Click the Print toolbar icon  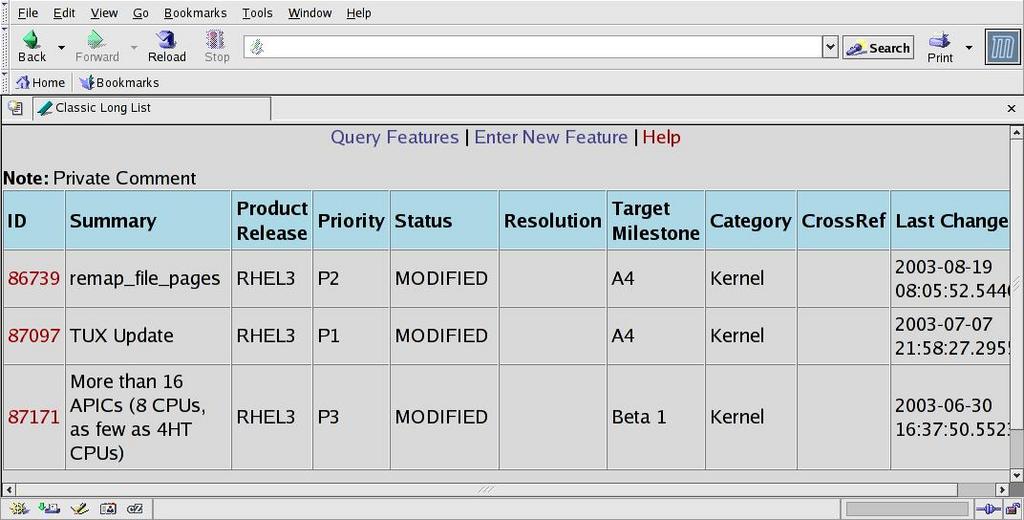939,46
